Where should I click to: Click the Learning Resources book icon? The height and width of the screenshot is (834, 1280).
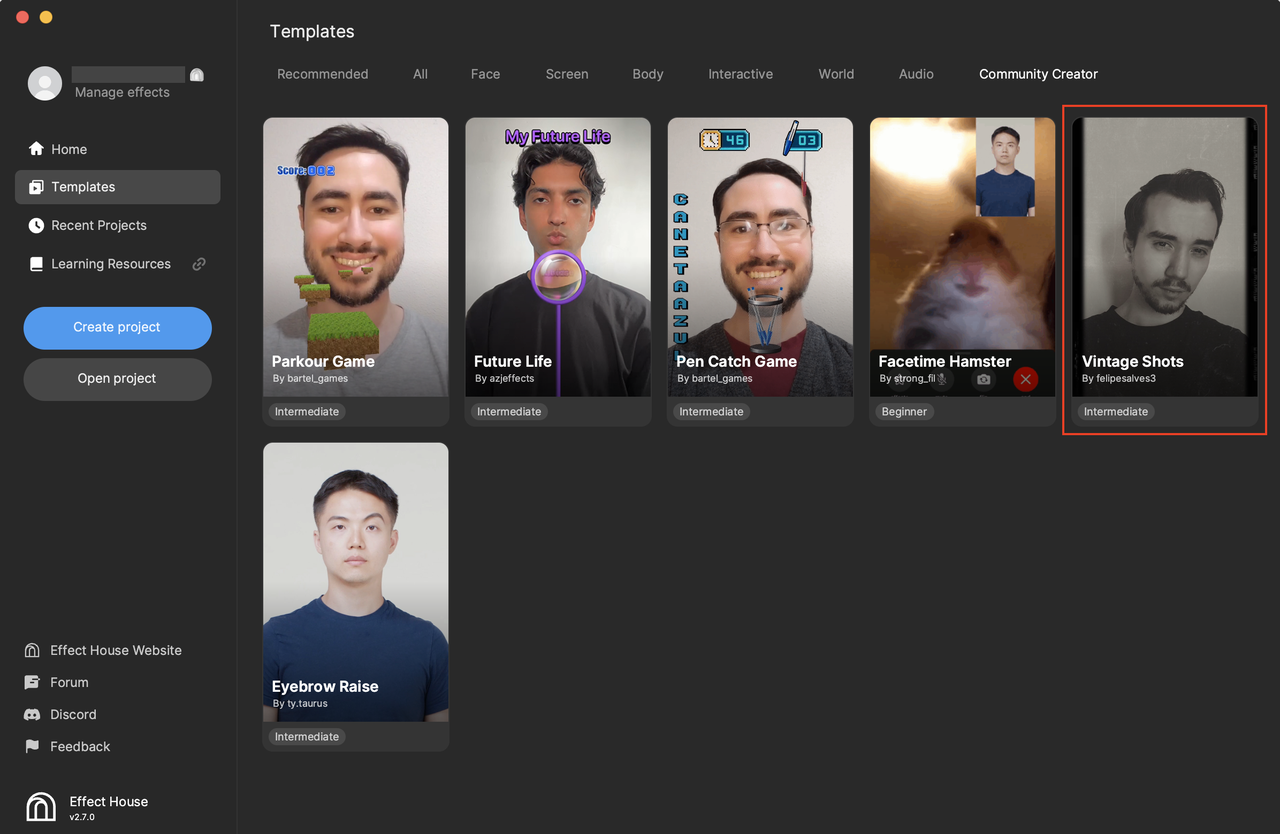point(36,264)
